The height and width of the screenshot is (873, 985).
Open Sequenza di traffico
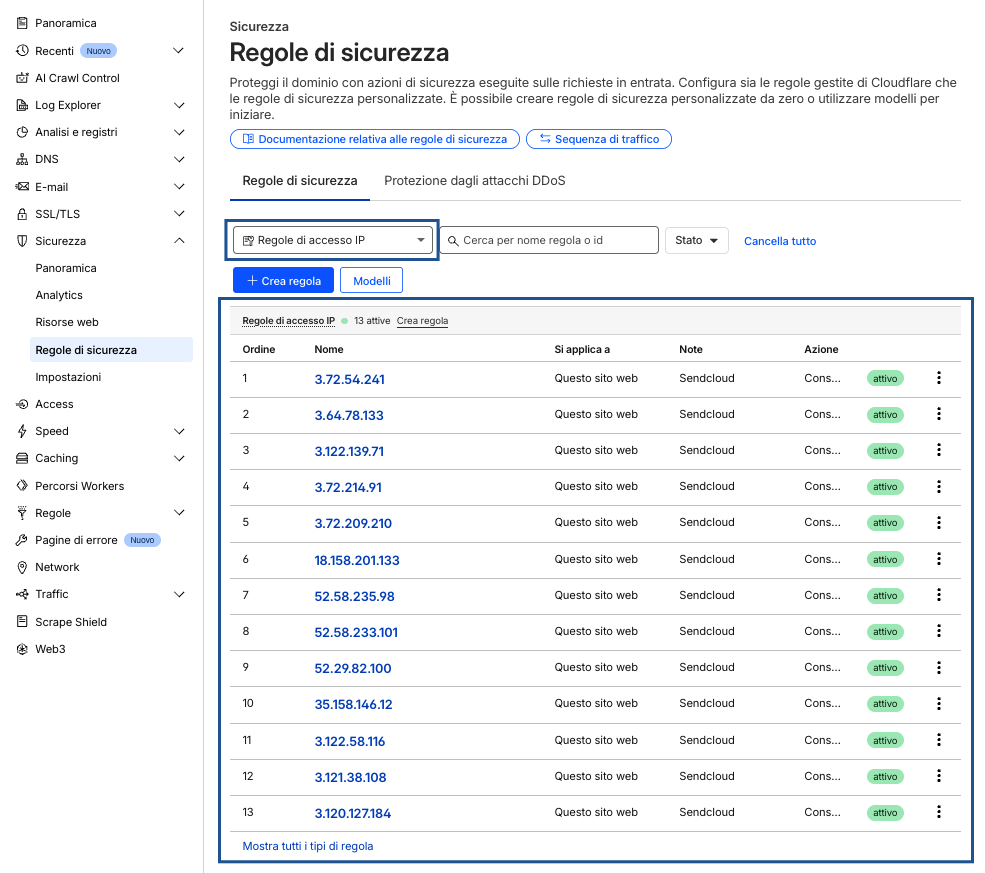(599, 139)
